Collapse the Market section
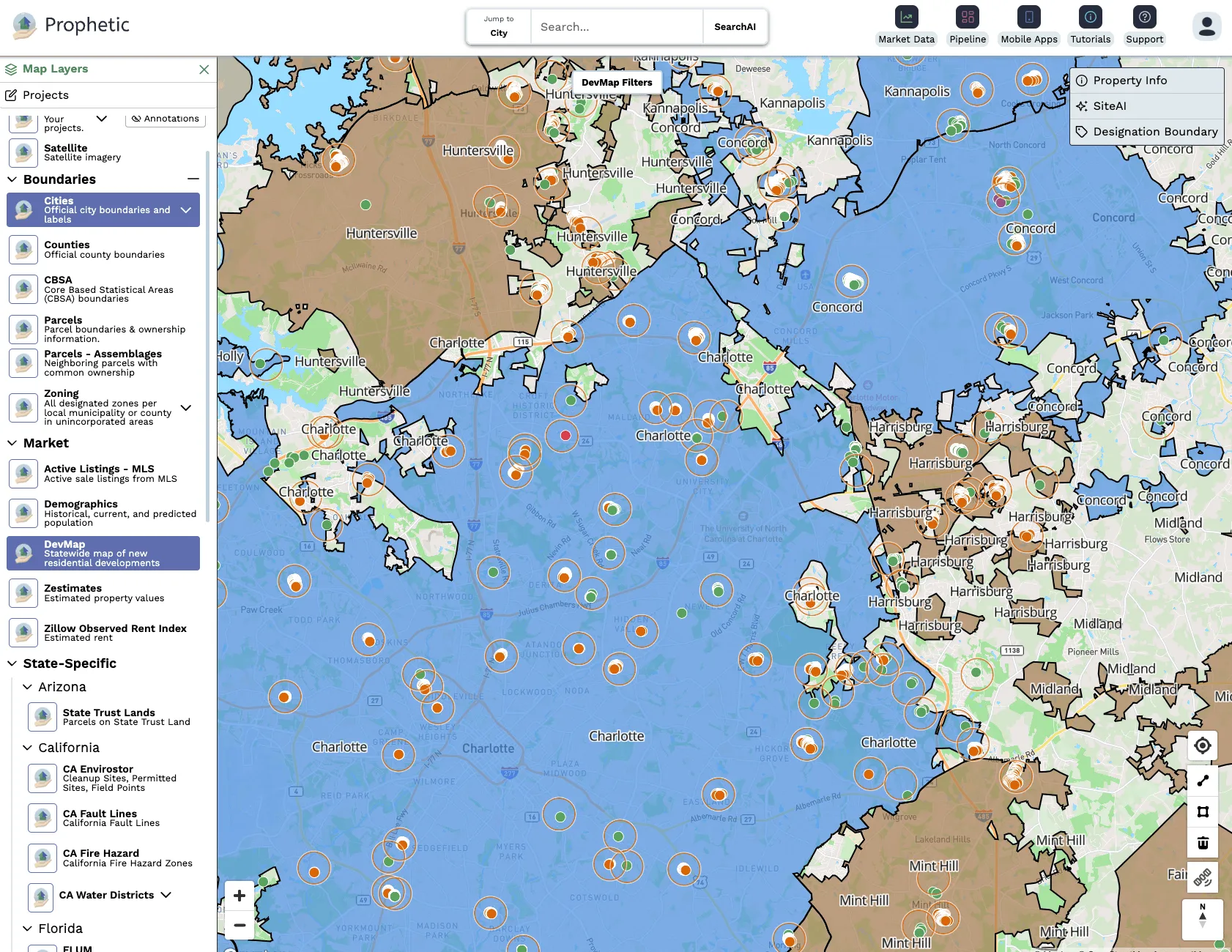This screenshot has height=952, width=1232. pyautogui.click(x=12, y=443)
